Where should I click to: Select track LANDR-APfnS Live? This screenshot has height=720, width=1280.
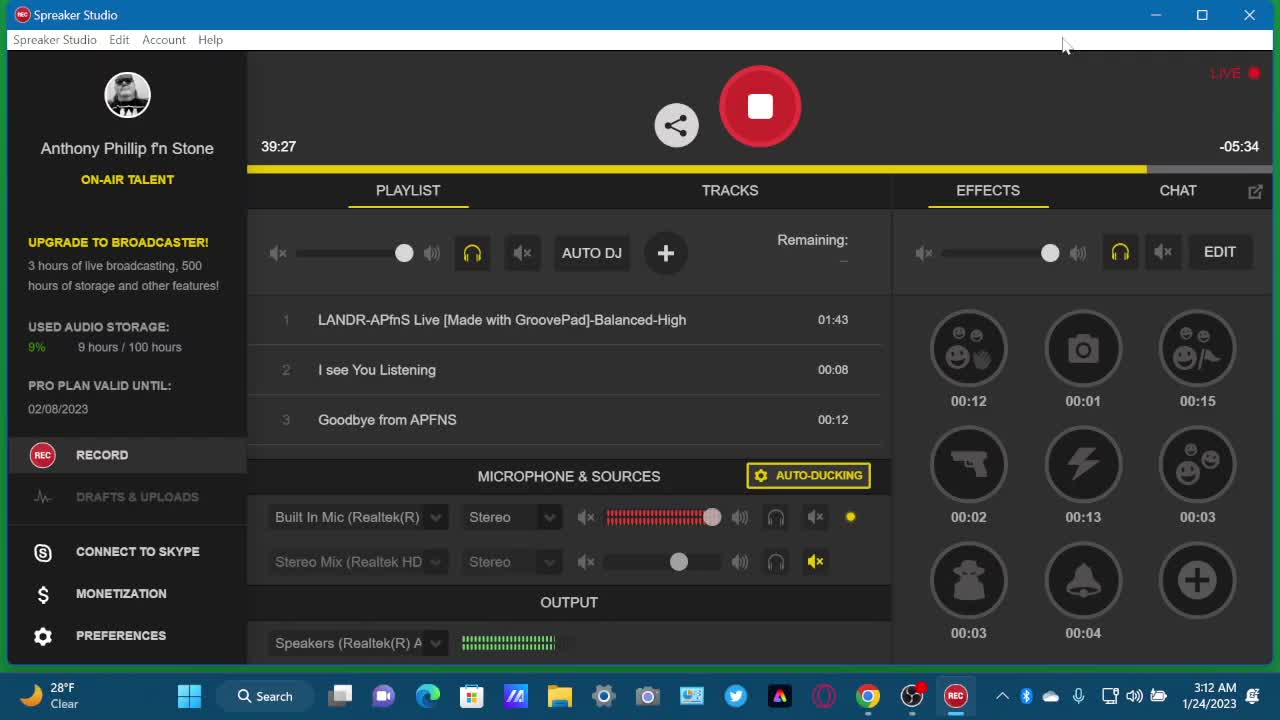(565, 320)
